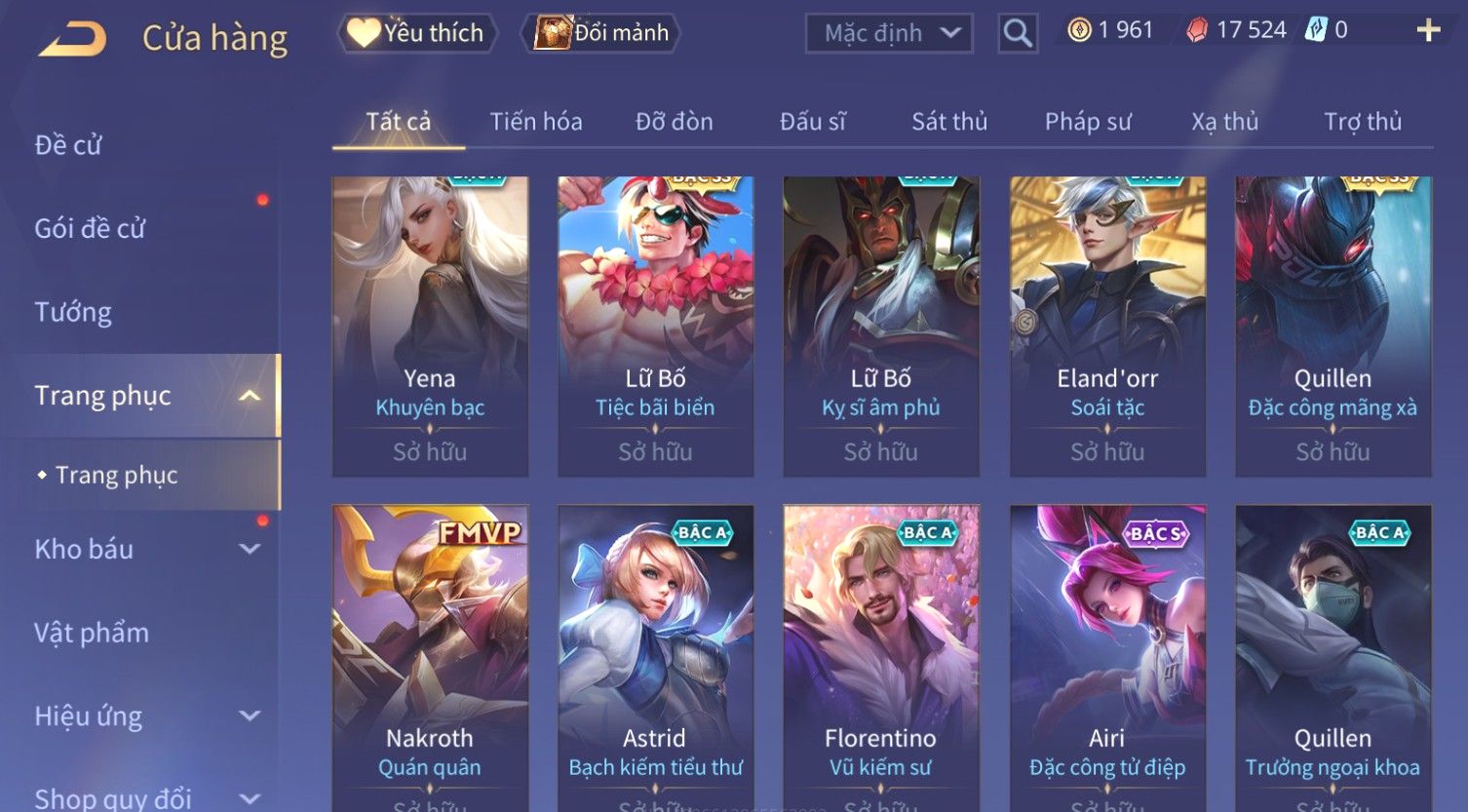
Task: Click the blue voucher currency icon
Action: (x=1316, y=30)
